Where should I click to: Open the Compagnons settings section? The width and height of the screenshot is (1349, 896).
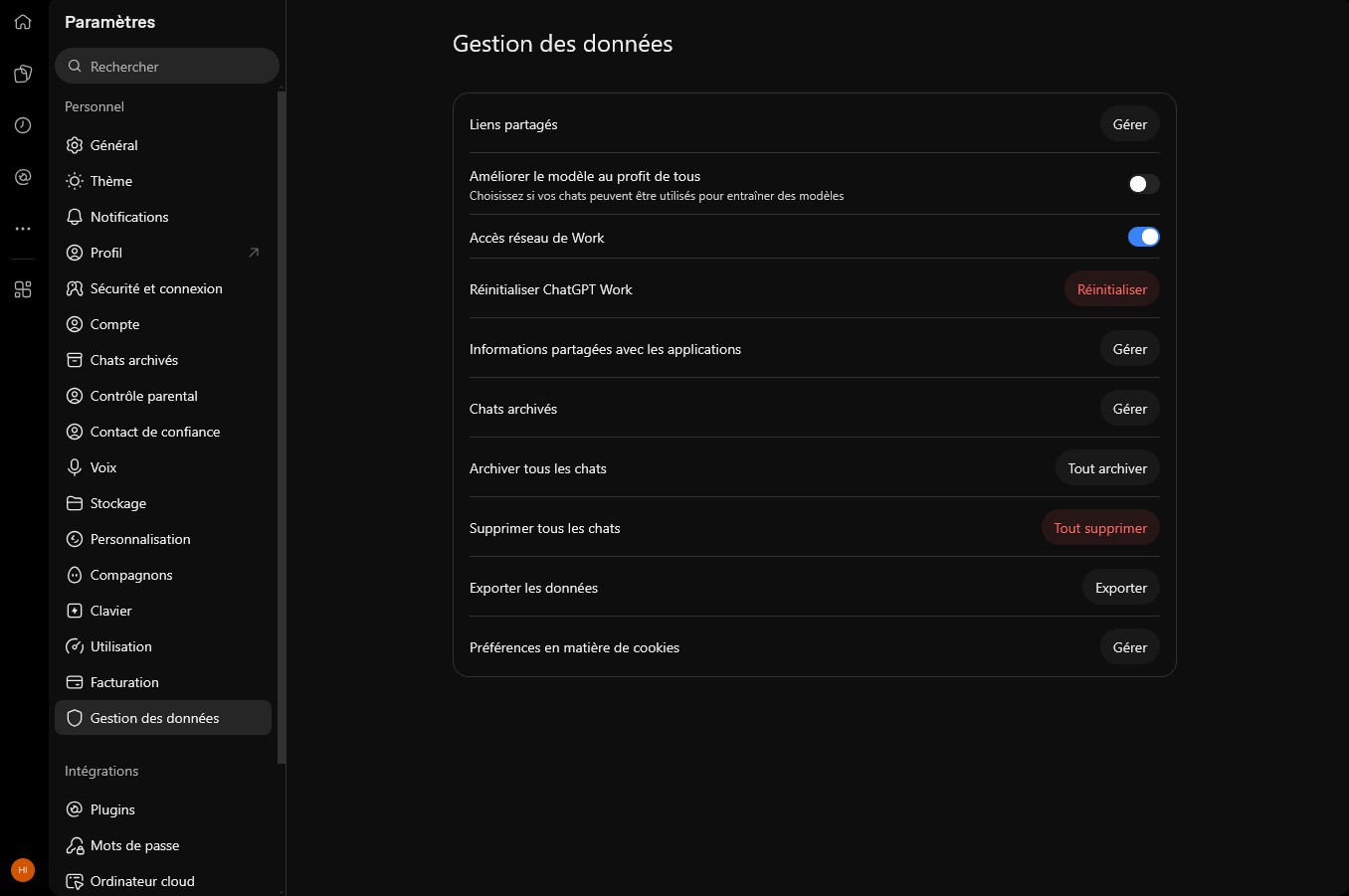[x=163, y=575]
